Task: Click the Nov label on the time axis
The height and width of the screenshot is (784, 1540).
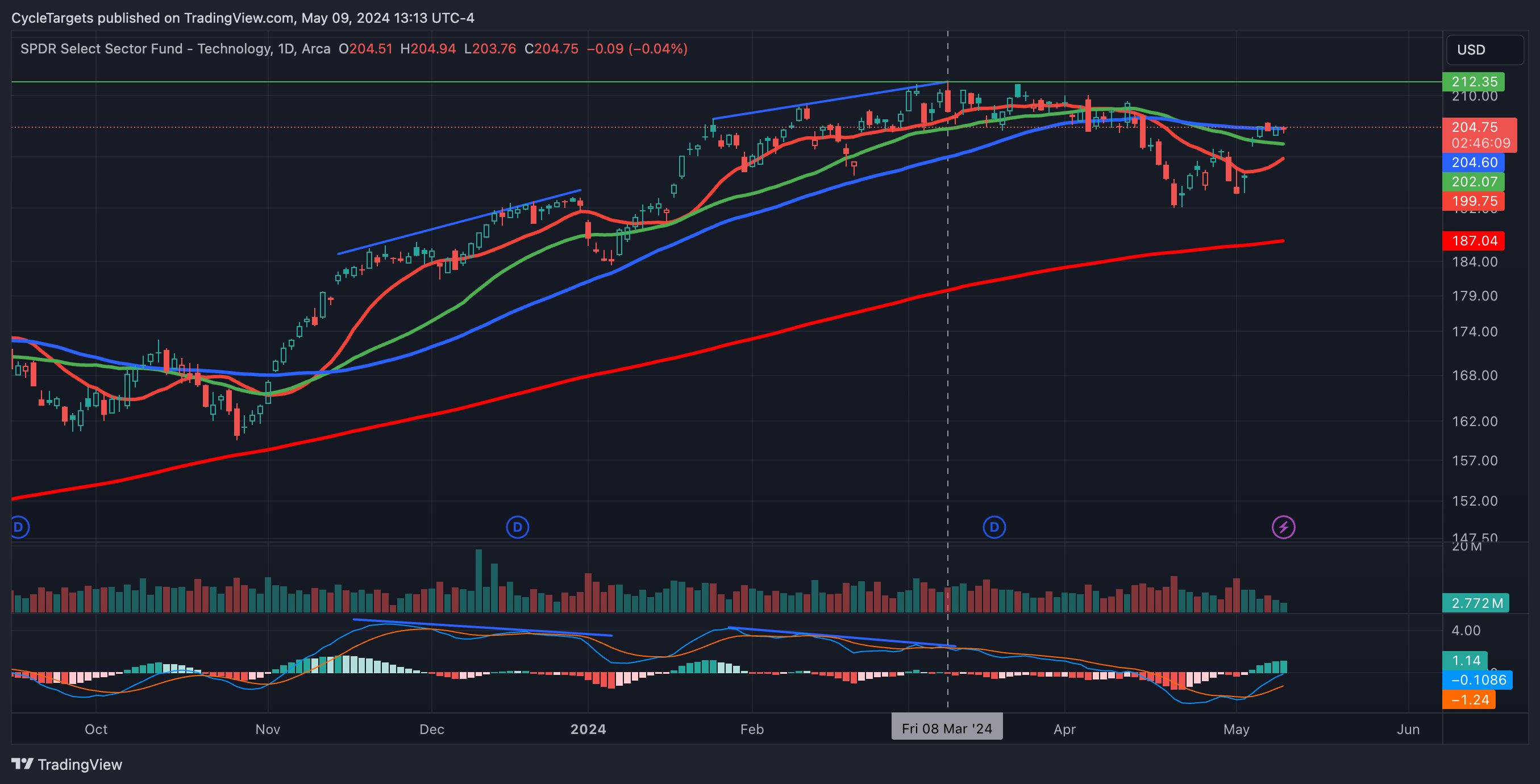Action: tap(267, 729)
